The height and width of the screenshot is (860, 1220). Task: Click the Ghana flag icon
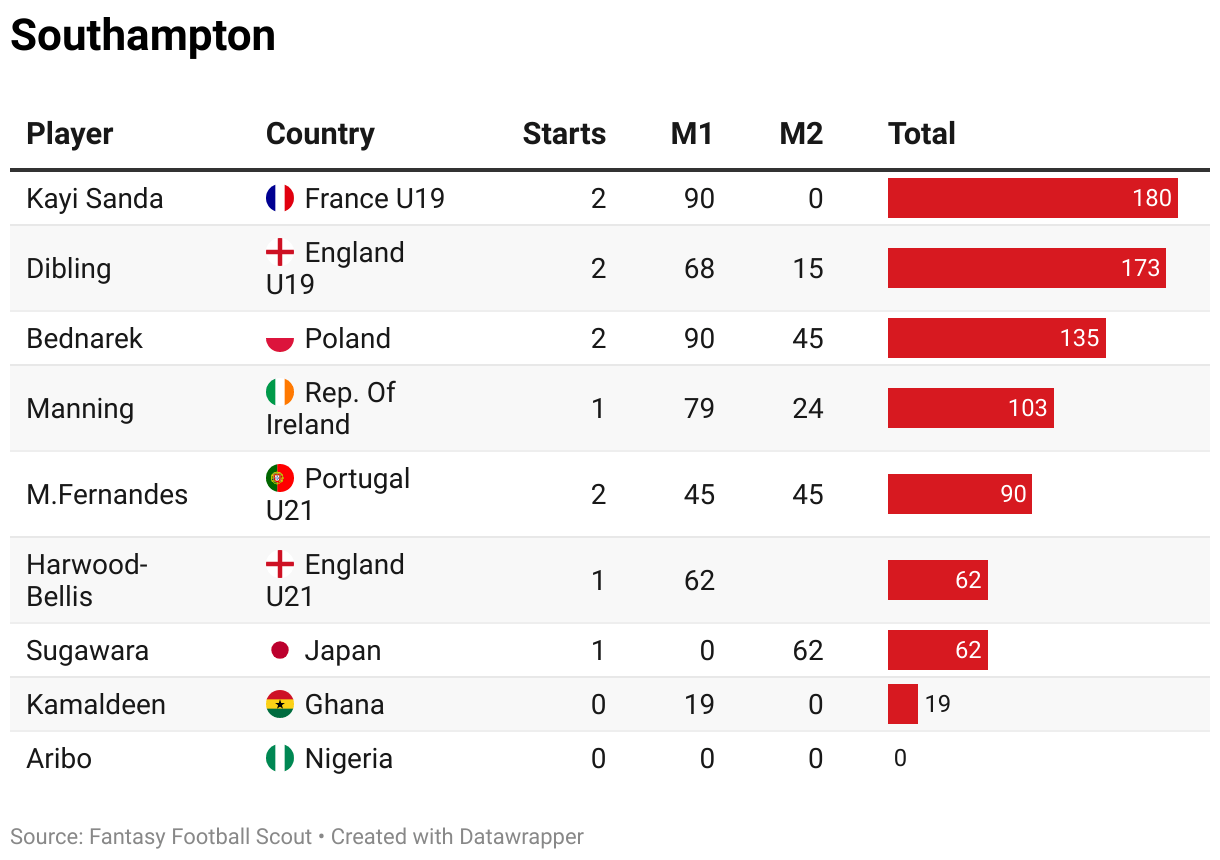point(280,705)
